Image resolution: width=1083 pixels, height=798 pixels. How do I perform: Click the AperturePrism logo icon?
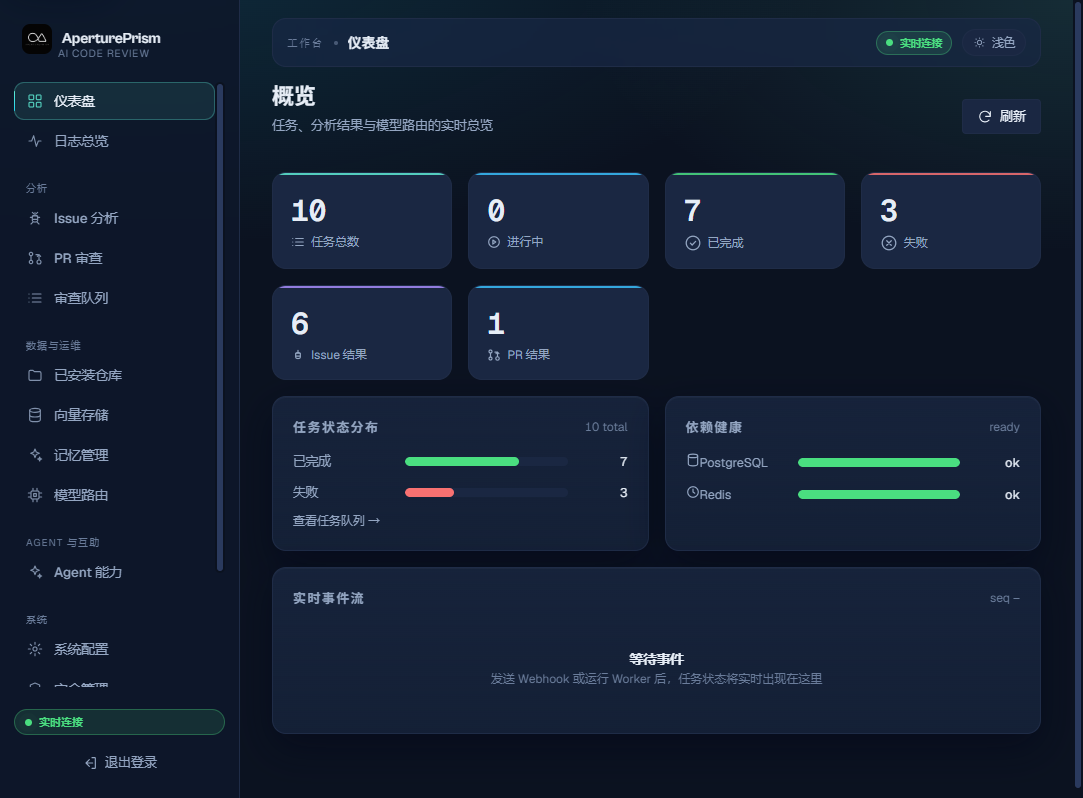[37, 39]
